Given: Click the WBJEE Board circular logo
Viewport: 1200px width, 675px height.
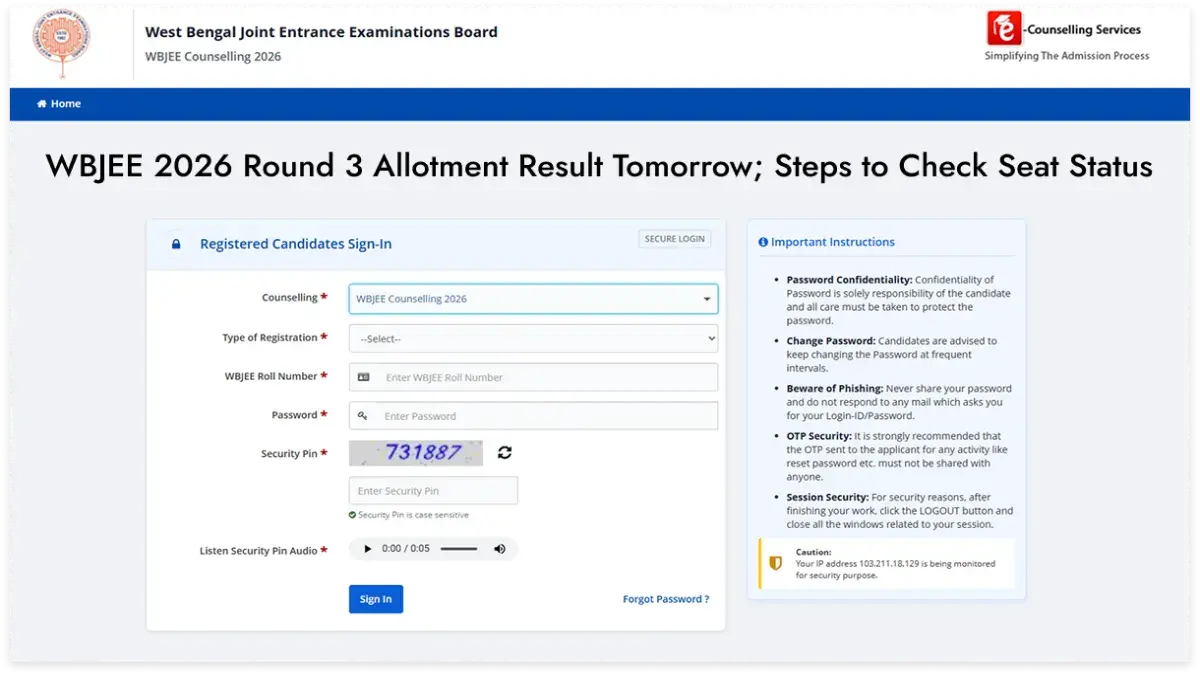Looking at the screenshot, I should pyautogui.click(x=62, y=44).
